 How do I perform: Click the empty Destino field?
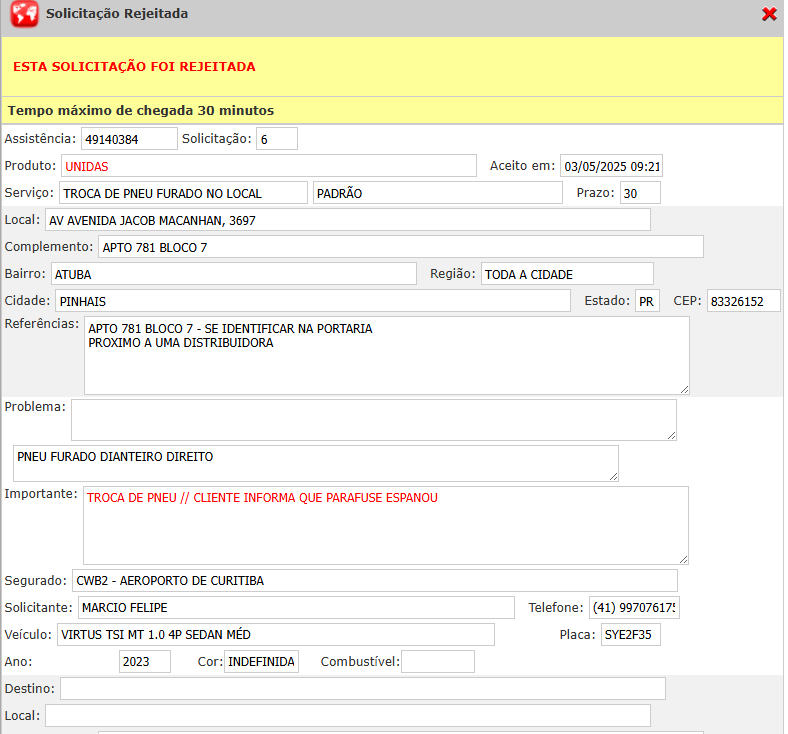[363, 689]
